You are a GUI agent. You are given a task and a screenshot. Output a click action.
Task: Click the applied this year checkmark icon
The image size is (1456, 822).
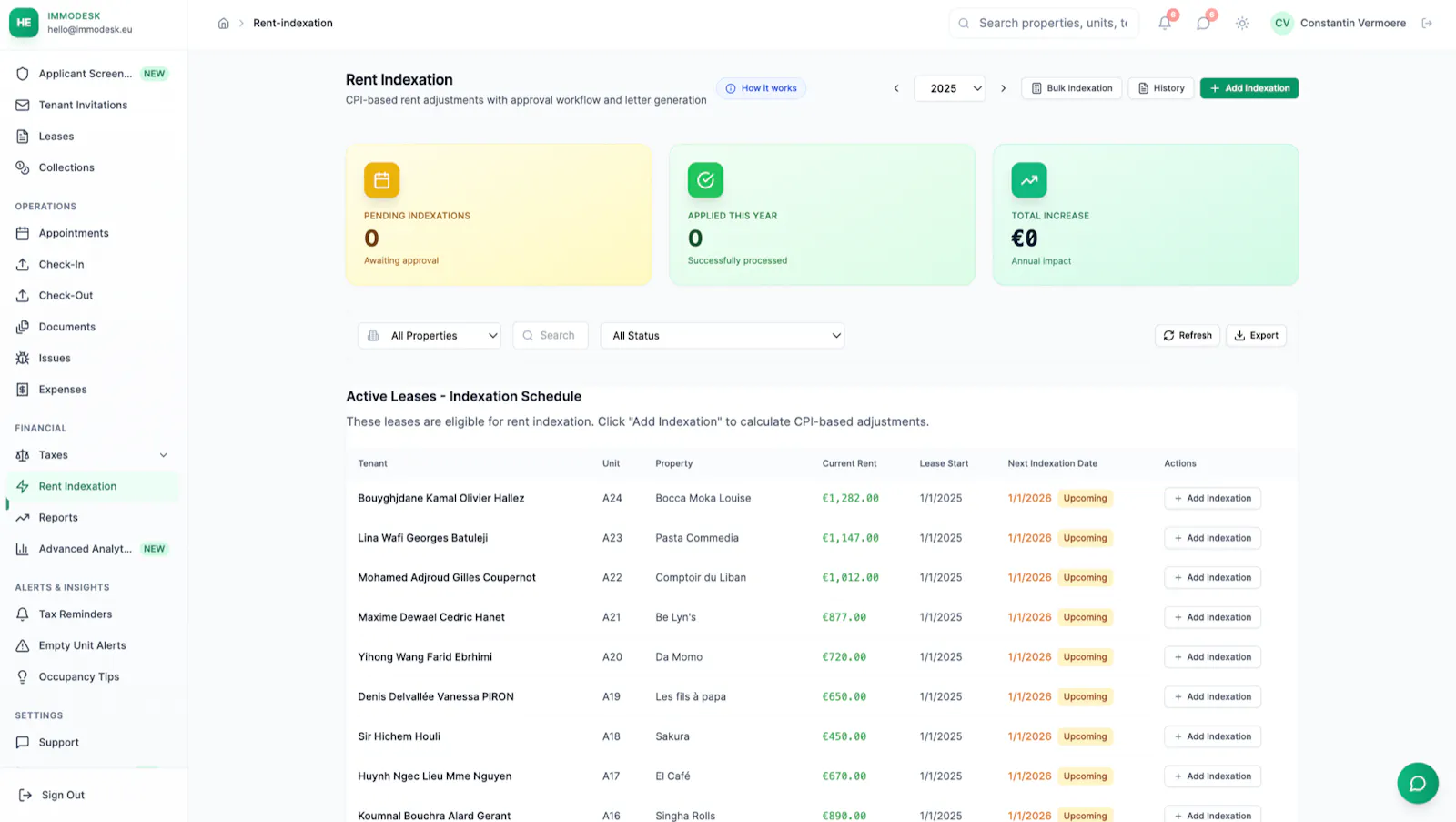[x=705, y=180]
